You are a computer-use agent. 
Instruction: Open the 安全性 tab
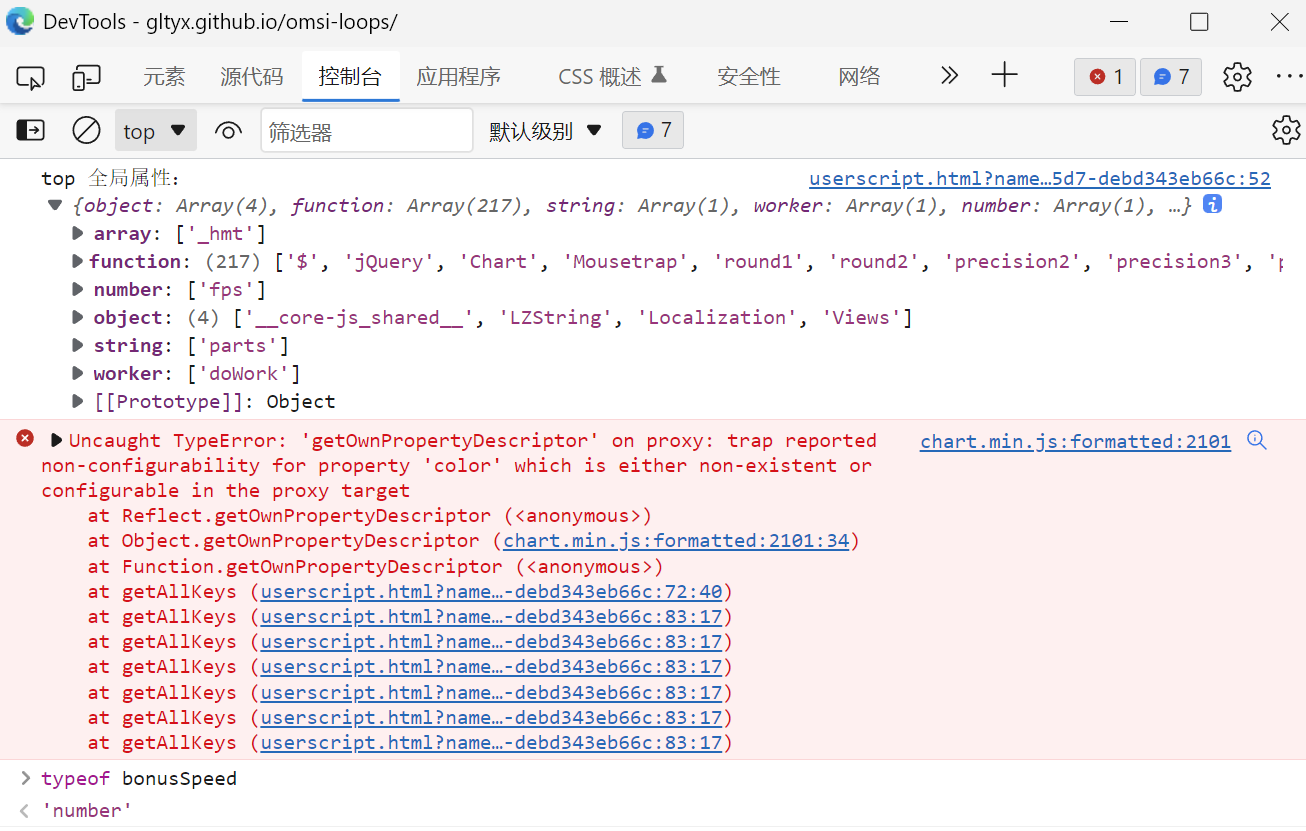pos(749,77)
